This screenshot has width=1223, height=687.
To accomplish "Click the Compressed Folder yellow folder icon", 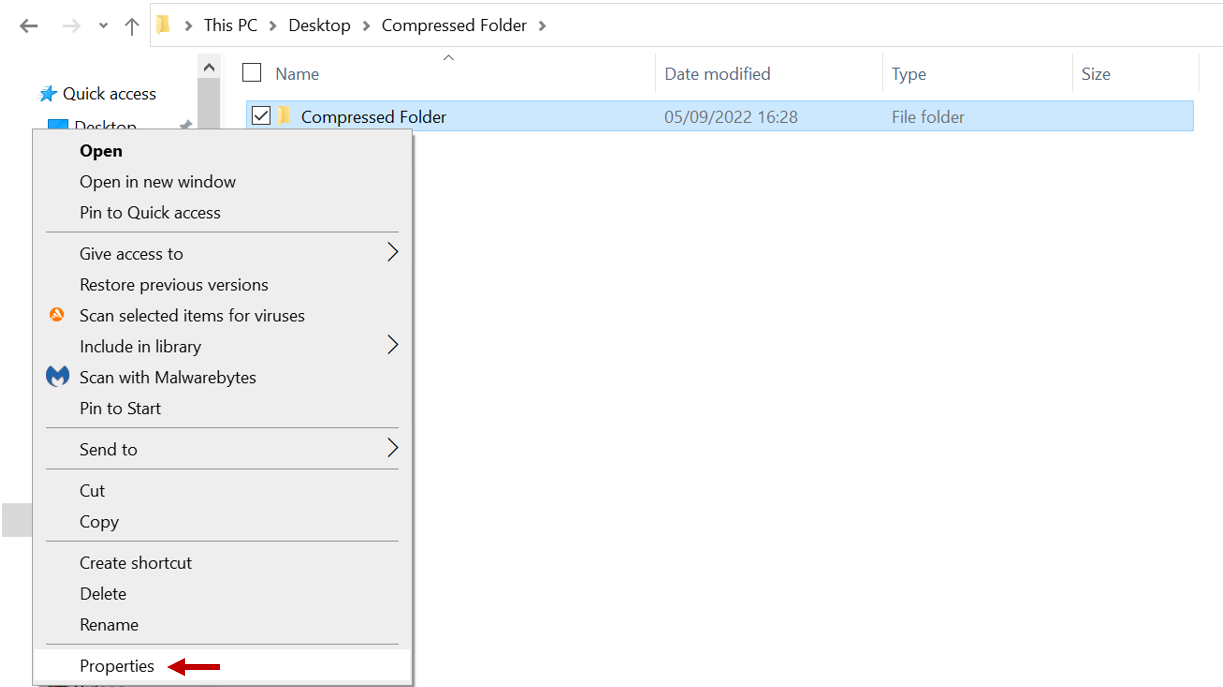I will (285, 116).
